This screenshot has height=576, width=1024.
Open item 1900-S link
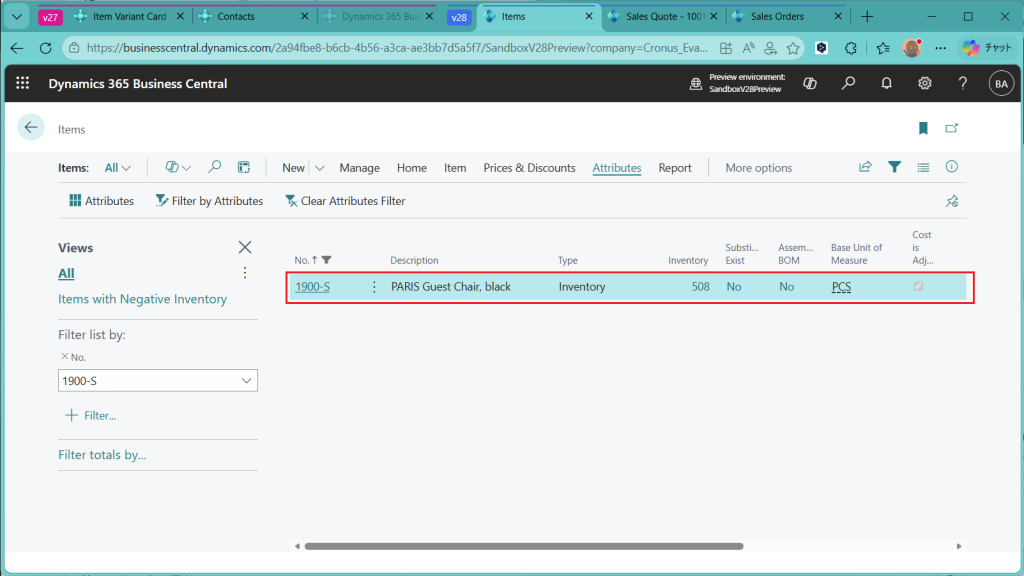(312, 287)
